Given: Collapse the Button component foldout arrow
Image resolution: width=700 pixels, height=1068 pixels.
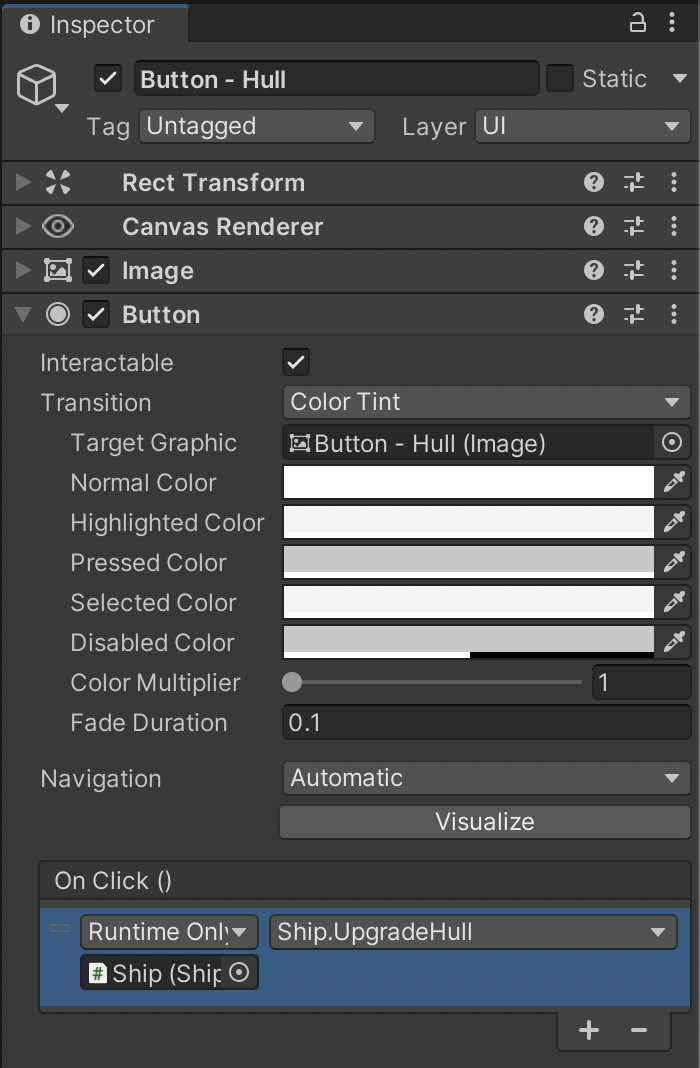Looking at the screenshot, I should click(x=23, y=314).
